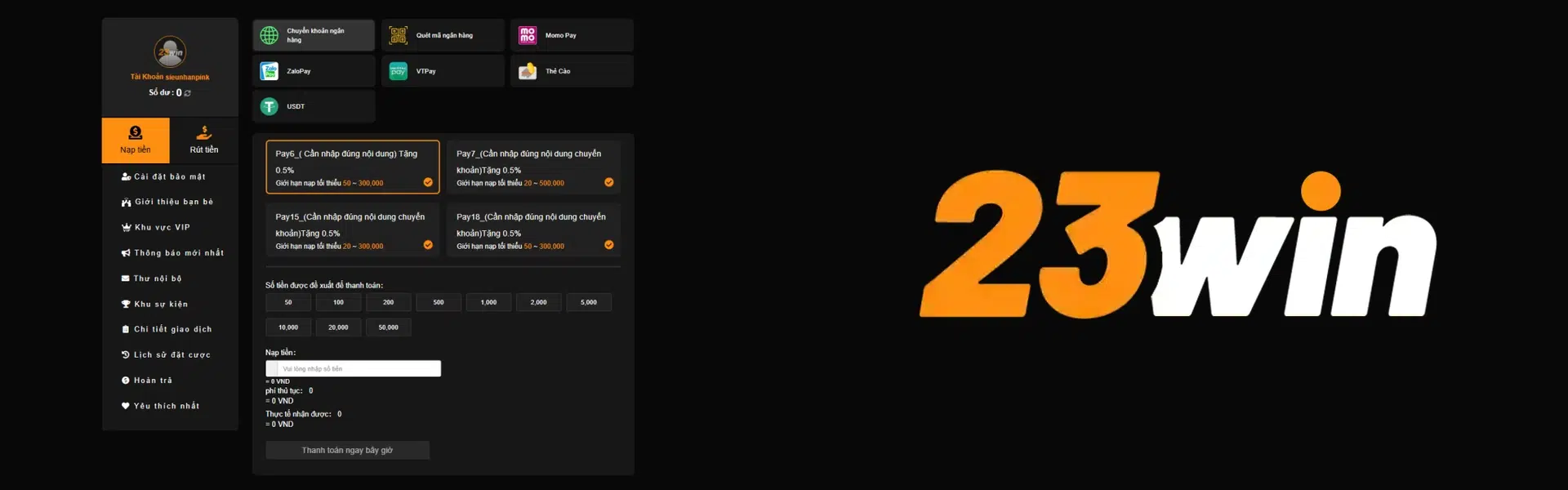Switch to the Rút tiền tab
Image resolution: width=1568 pixels, height=490 pixels.
(204, 140)
